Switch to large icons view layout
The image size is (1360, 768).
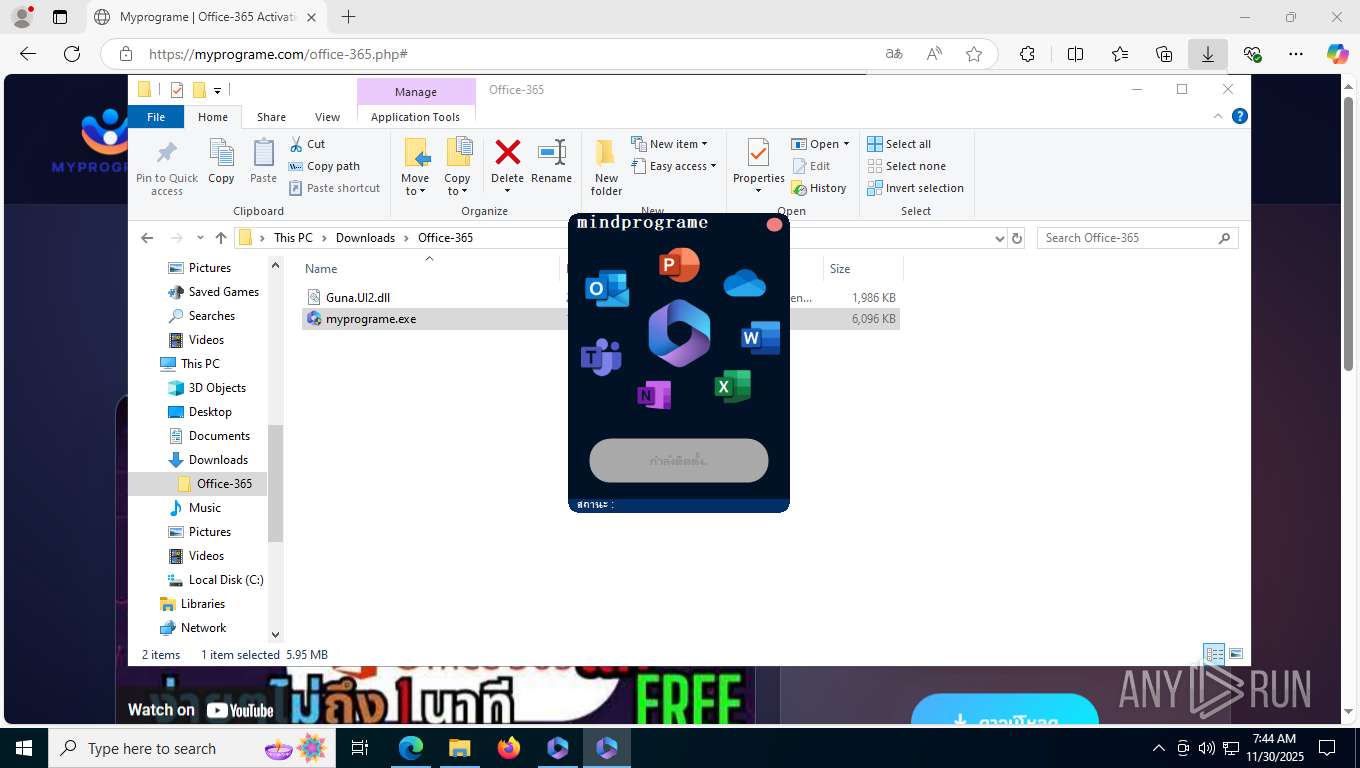click(x=1236, y=654)
